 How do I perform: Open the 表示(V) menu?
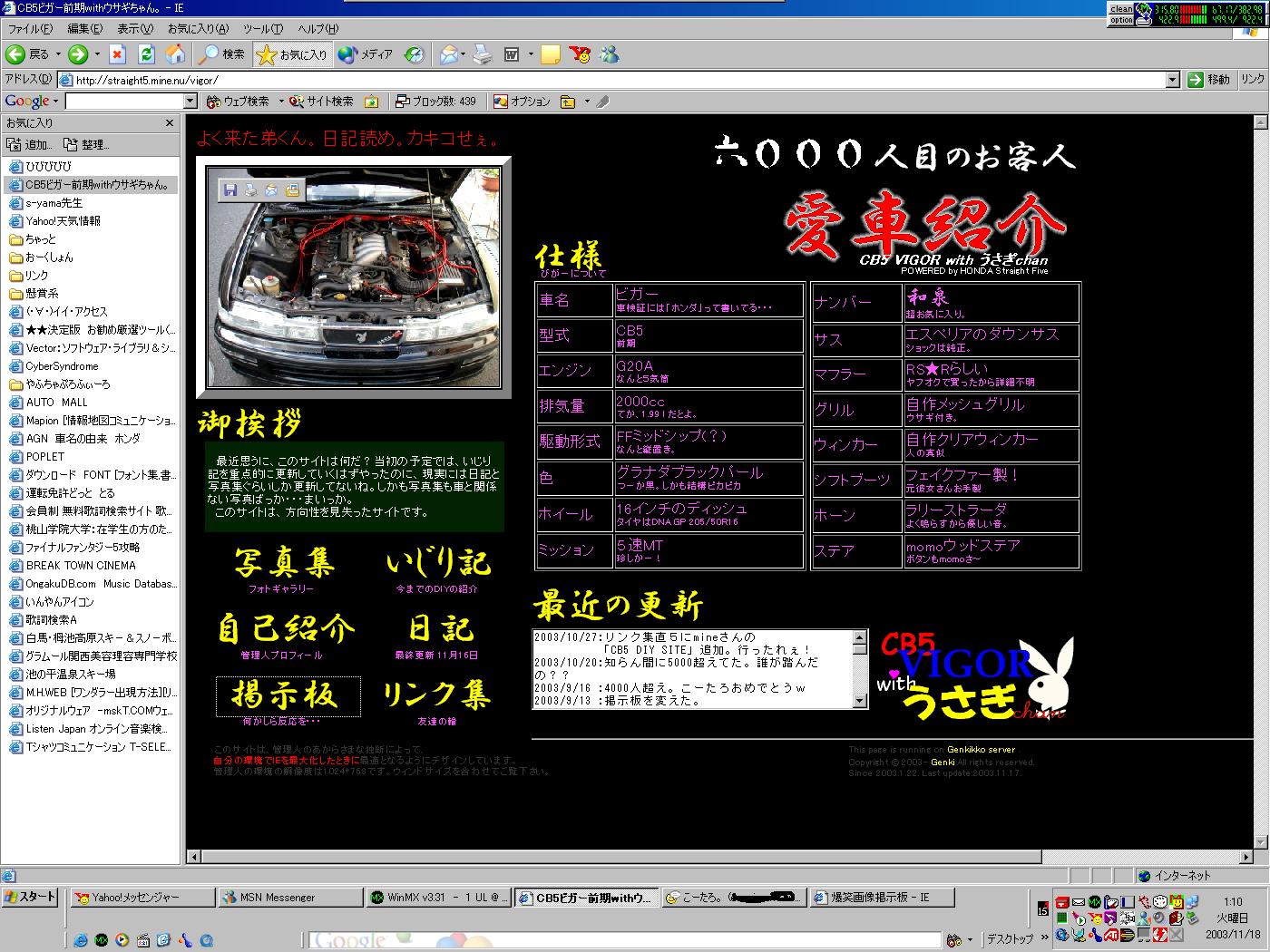point(134,29)
